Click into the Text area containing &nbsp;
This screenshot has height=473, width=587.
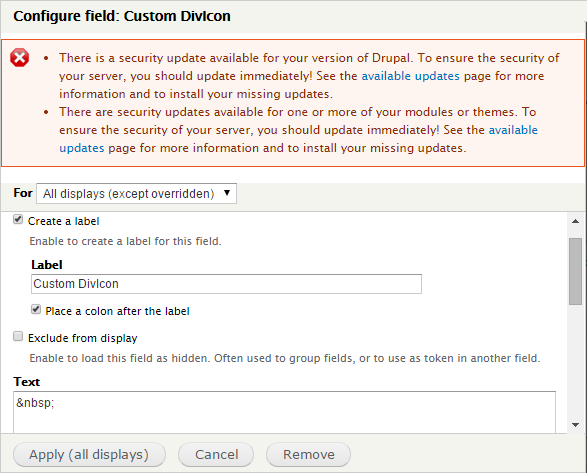[x=285, y=412]
